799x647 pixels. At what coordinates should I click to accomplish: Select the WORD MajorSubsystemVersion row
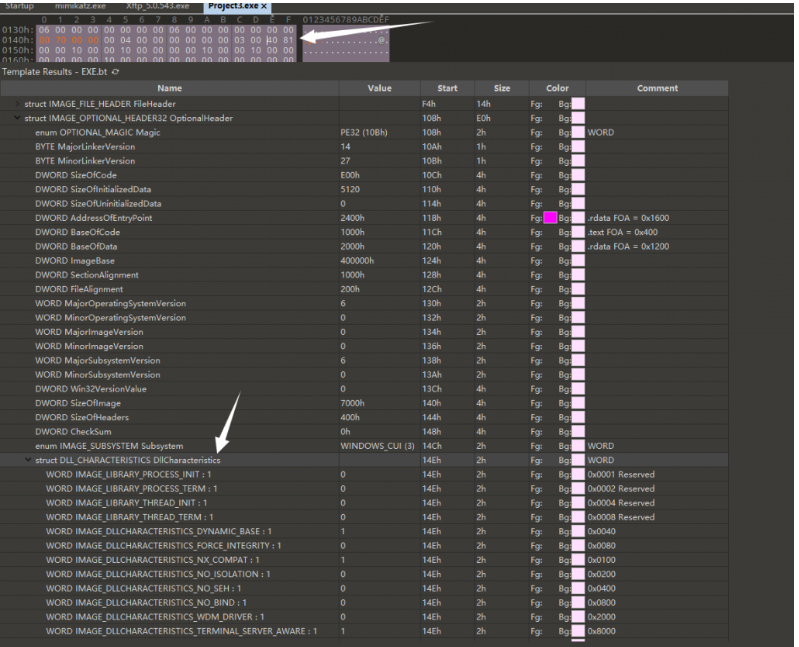(x=364, y=361)
